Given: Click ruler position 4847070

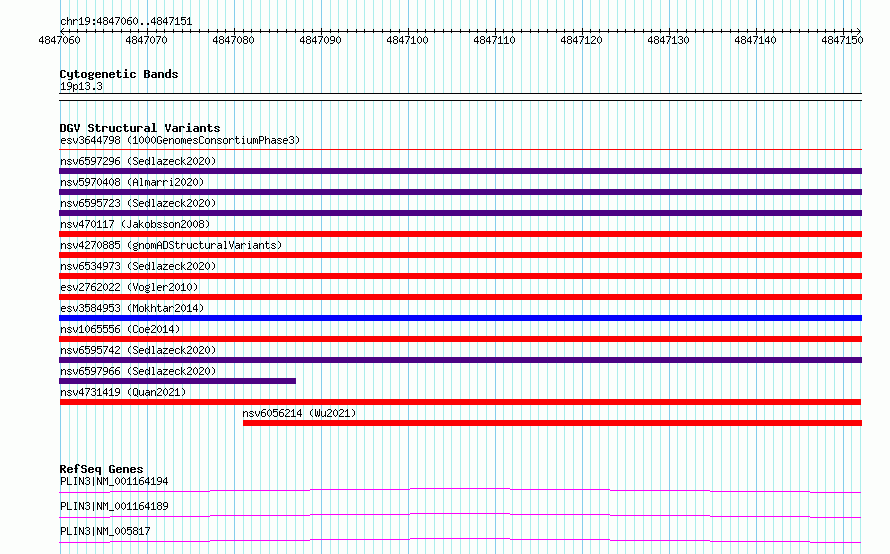Looking at the screenshot, I should coord(146,40).
